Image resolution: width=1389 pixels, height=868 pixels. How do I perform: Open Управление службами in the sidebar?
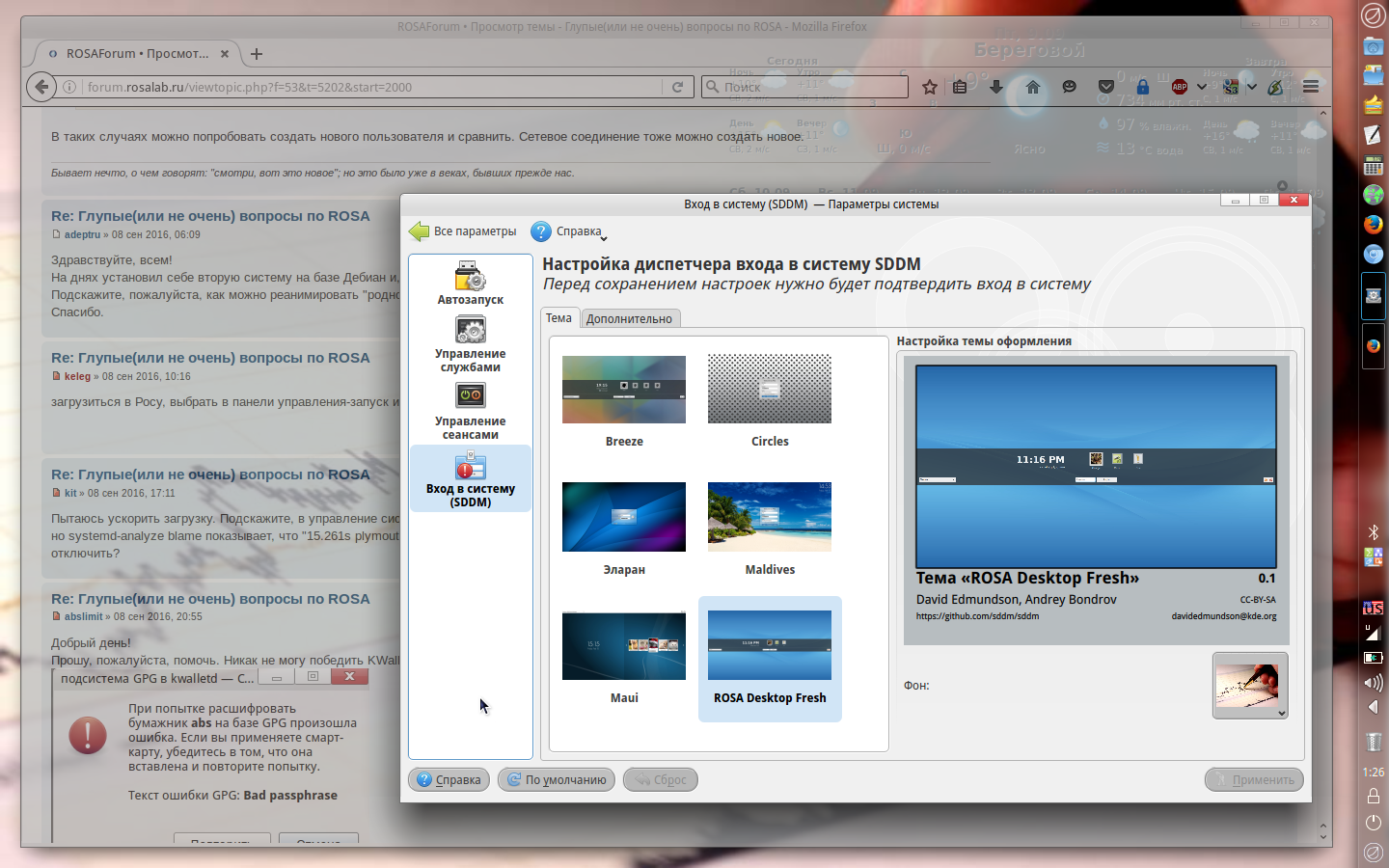pyautogui.click(x=470, y=344)
